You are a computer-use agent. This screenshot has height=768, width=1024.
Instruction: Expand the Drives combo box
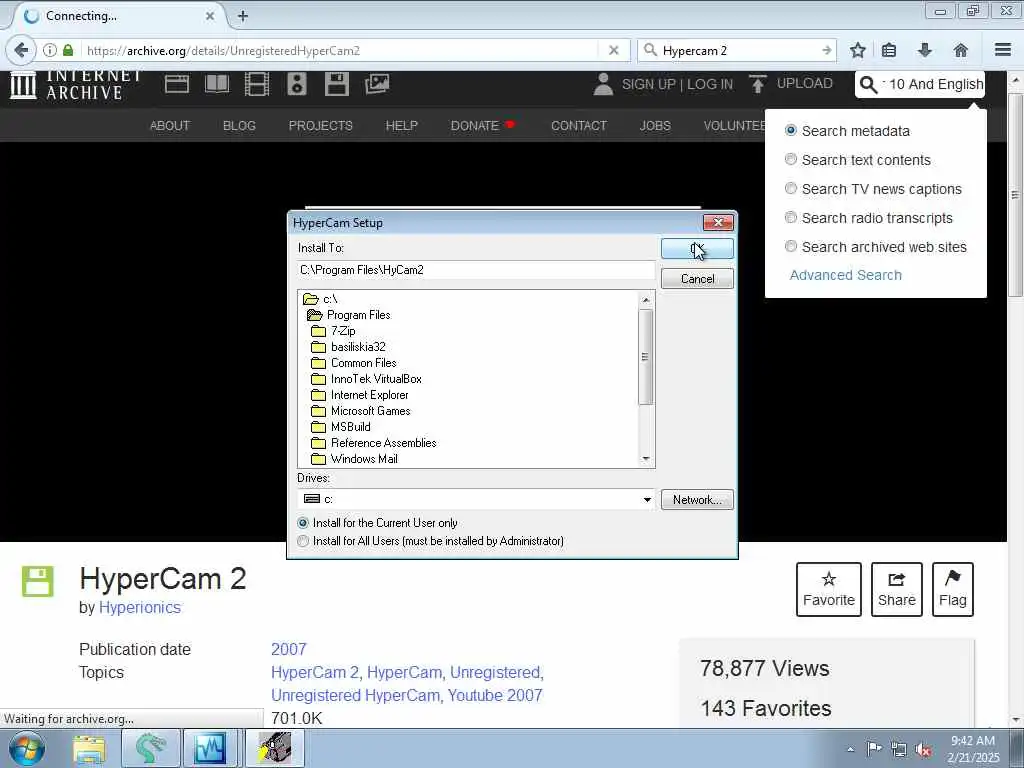click(647, 500)
